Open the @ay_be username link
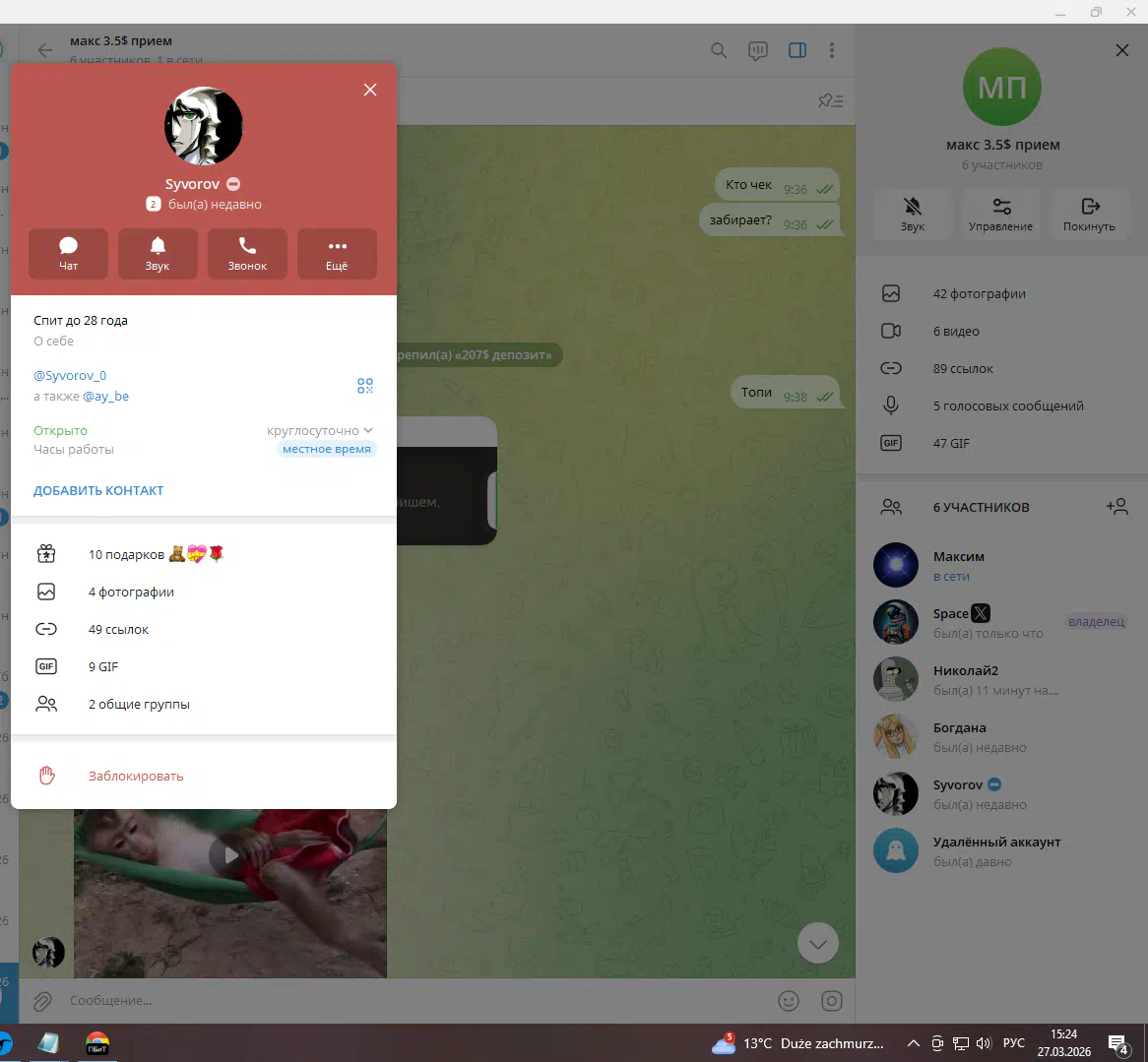 (x=105, y=396)
